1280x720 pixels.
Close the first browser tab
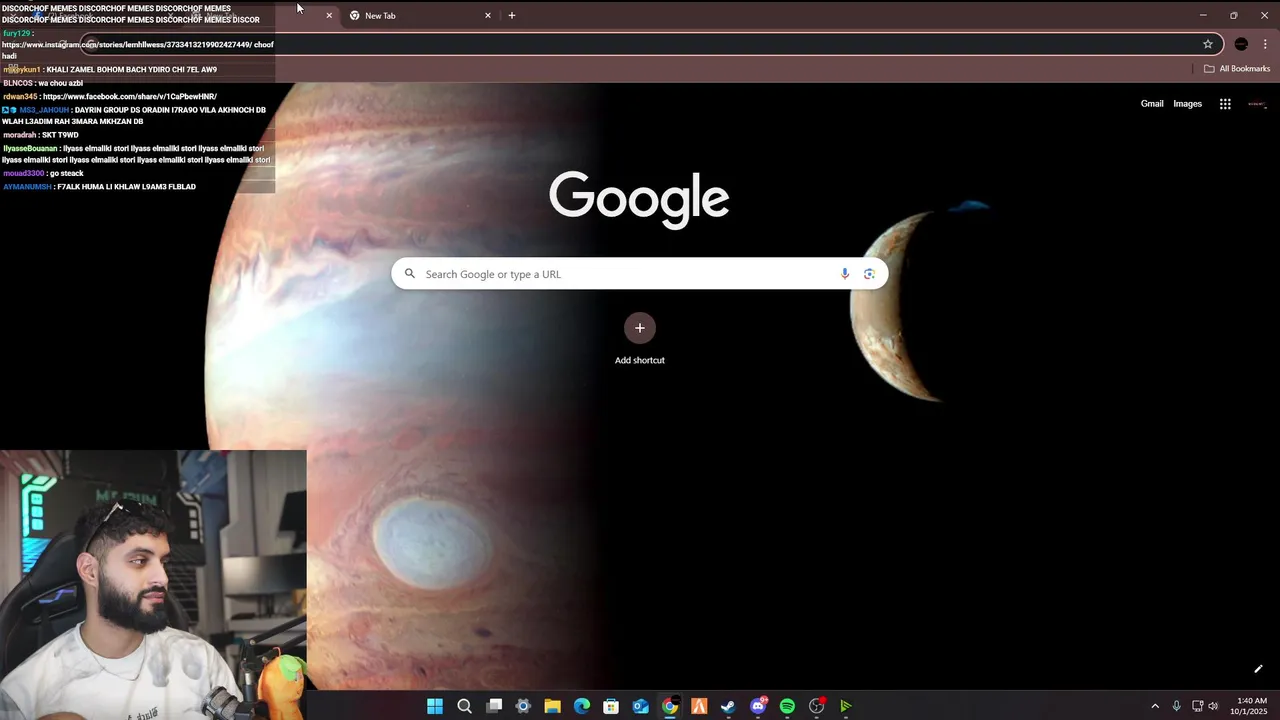(329, 15)
